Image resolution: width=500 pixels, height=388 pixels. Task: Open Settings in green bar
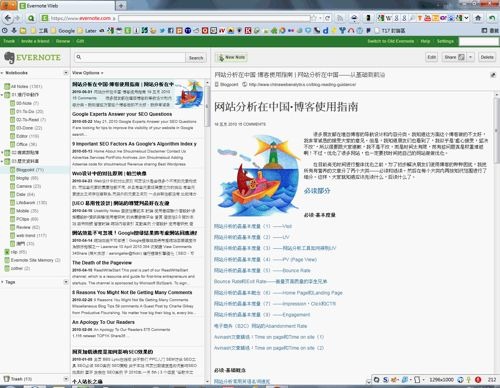[x=445, y=41]
